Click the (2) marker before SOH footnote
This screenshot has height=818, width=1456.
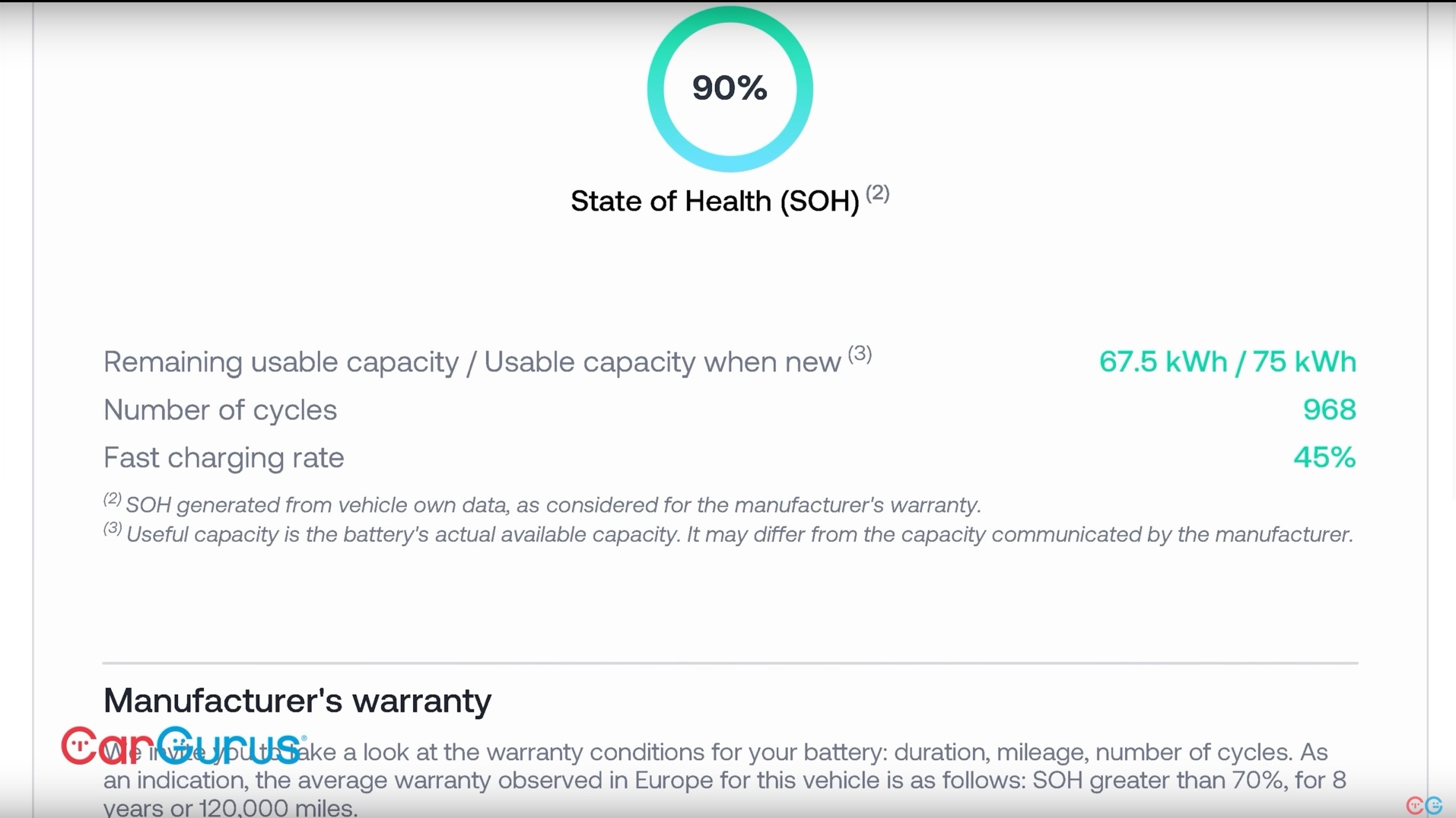(x=113, y=498)
